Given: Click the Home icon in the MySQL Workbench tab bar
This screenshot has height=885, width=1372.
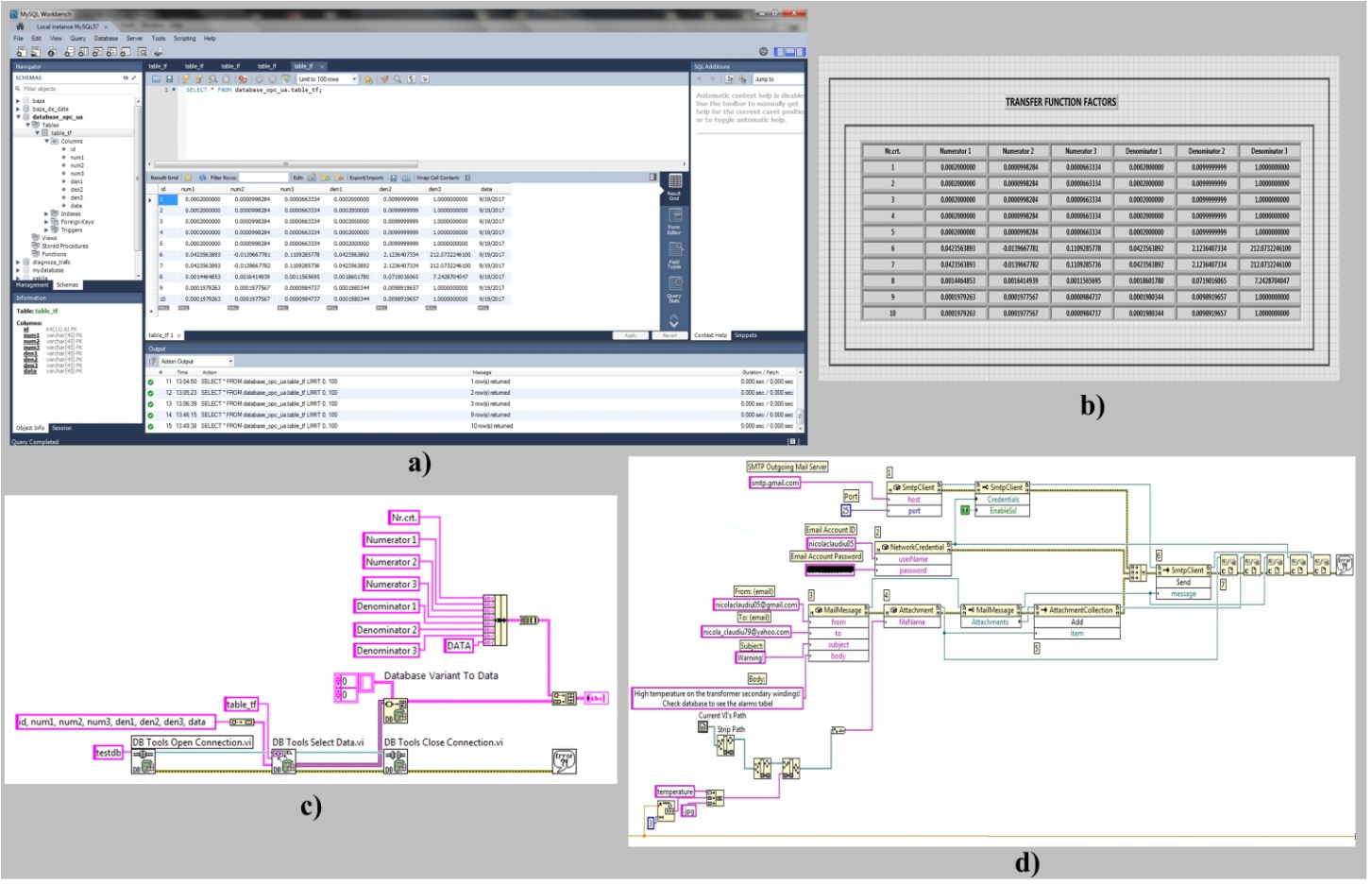Looking at the screenshot, I should (x=20, y=26).
